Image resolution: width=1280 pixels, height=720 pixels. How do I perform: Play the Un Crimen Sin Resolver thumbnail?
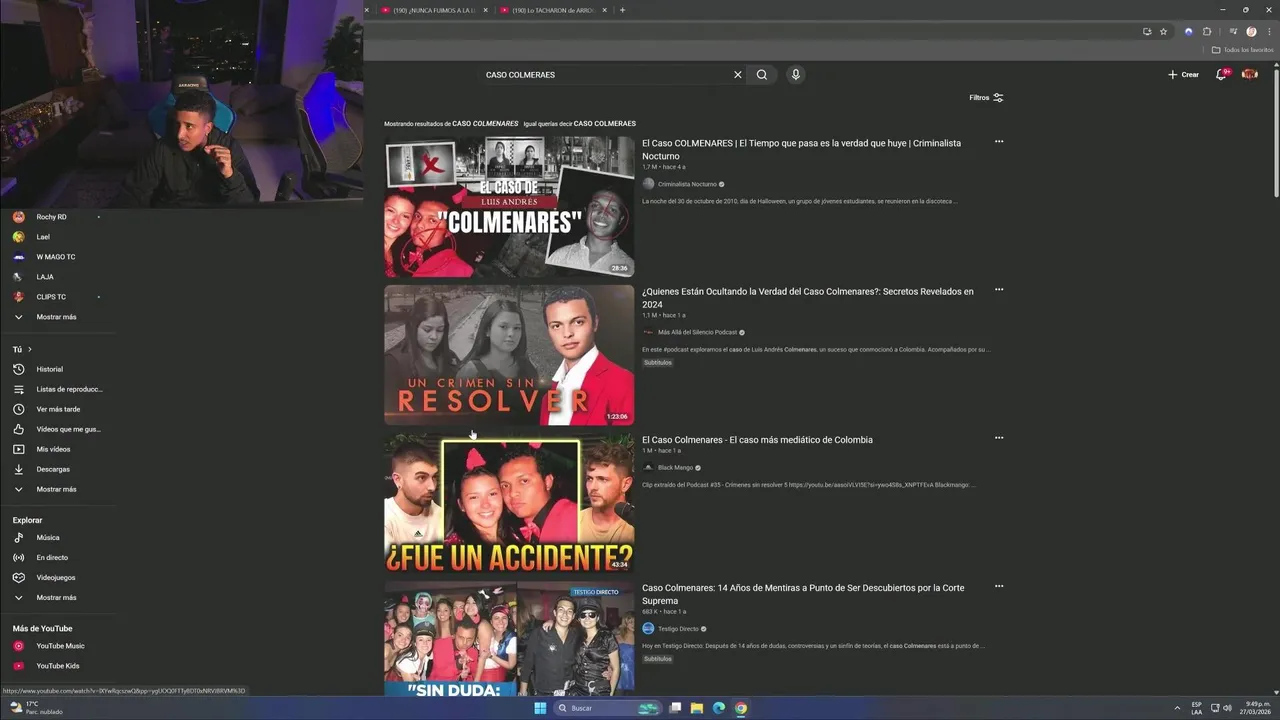(509, 355)
